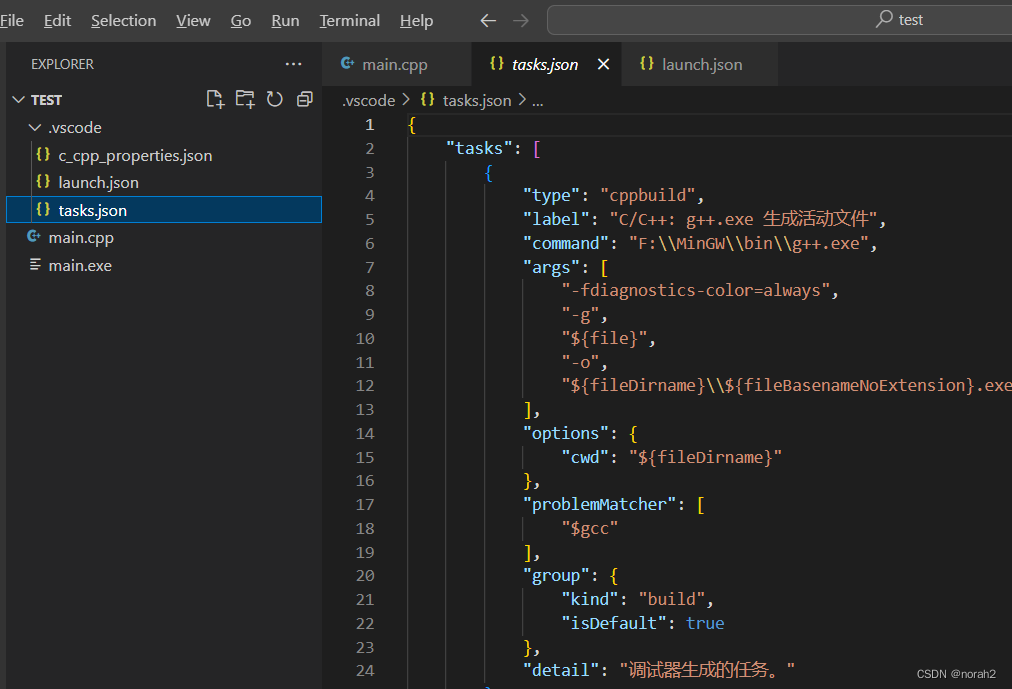Click line number 20 in the gutter

(365, 575)
